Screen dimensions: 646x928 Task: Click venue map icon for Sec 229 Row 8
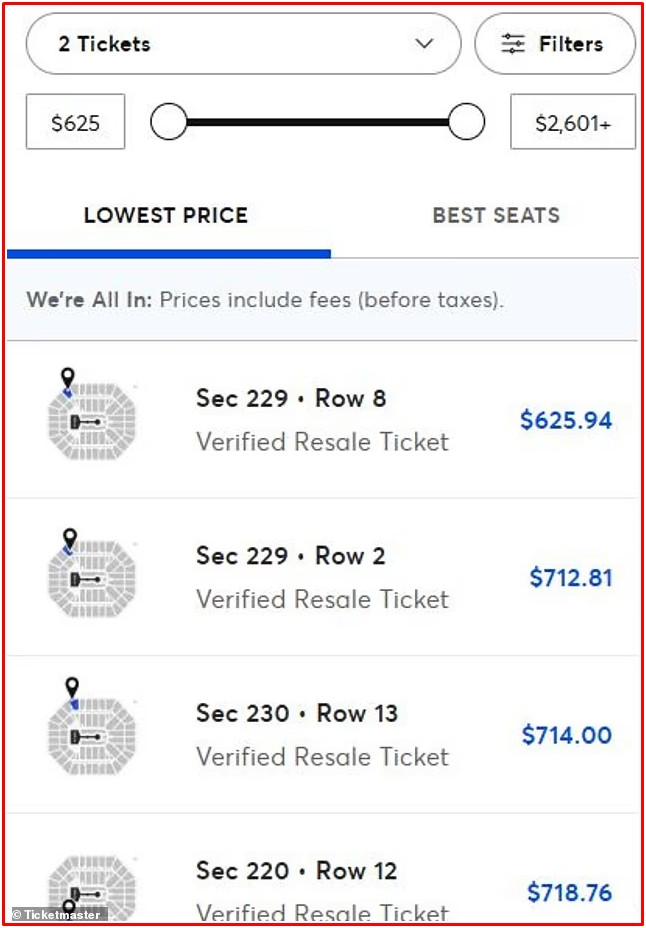tap(92, 415)
